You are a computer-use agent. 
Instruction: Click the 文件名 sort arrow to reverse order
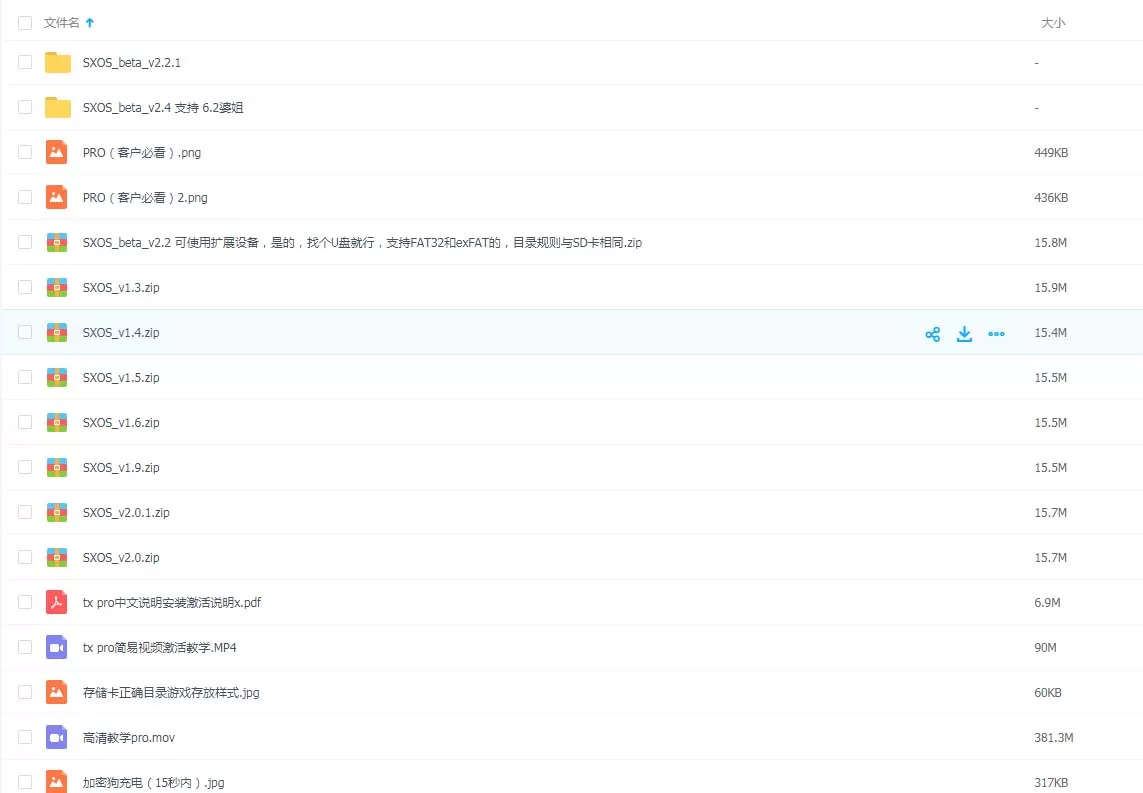90,22
